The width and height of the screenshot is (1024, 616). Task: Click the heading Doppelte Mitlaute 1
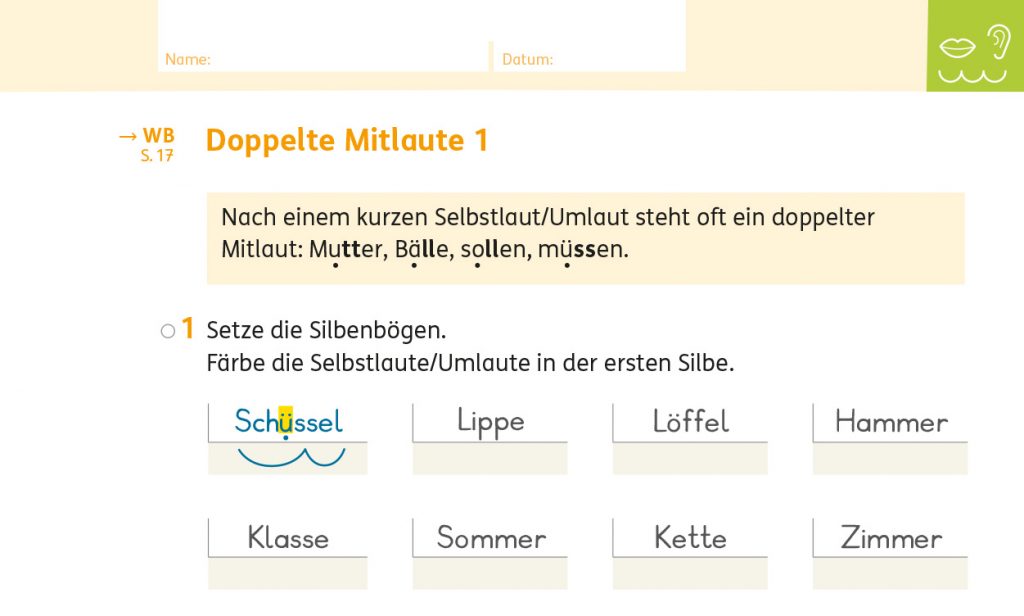(346, 141)
